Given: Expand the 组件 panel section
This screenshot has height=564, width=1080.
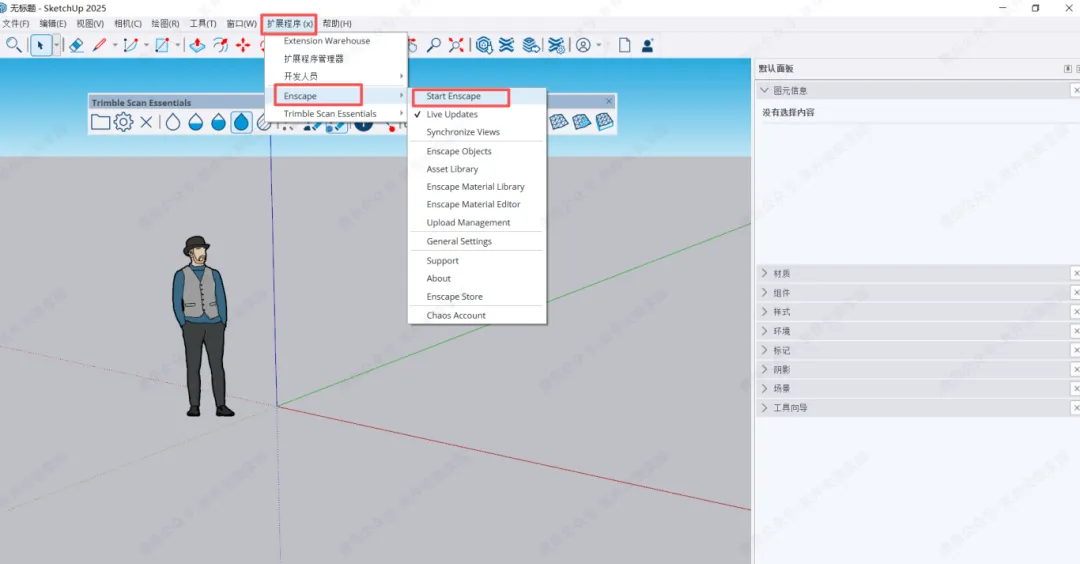Looking at the screenshot, I should pos(764,293).
